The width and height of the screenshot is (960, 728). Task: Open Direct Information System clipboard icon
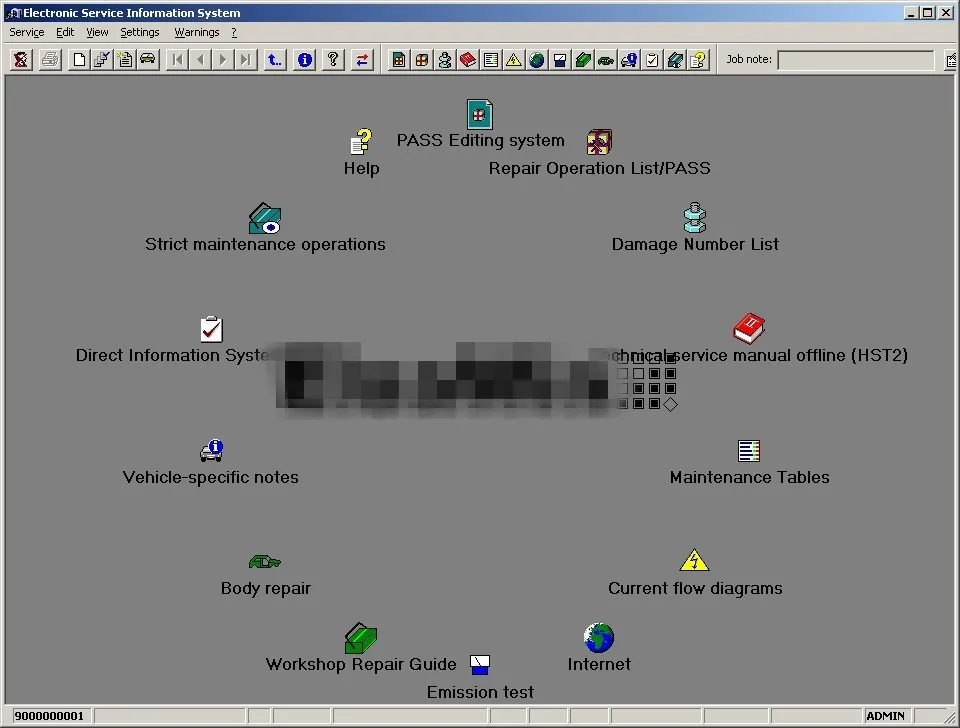pyautogui.click(x=211, y=329)
